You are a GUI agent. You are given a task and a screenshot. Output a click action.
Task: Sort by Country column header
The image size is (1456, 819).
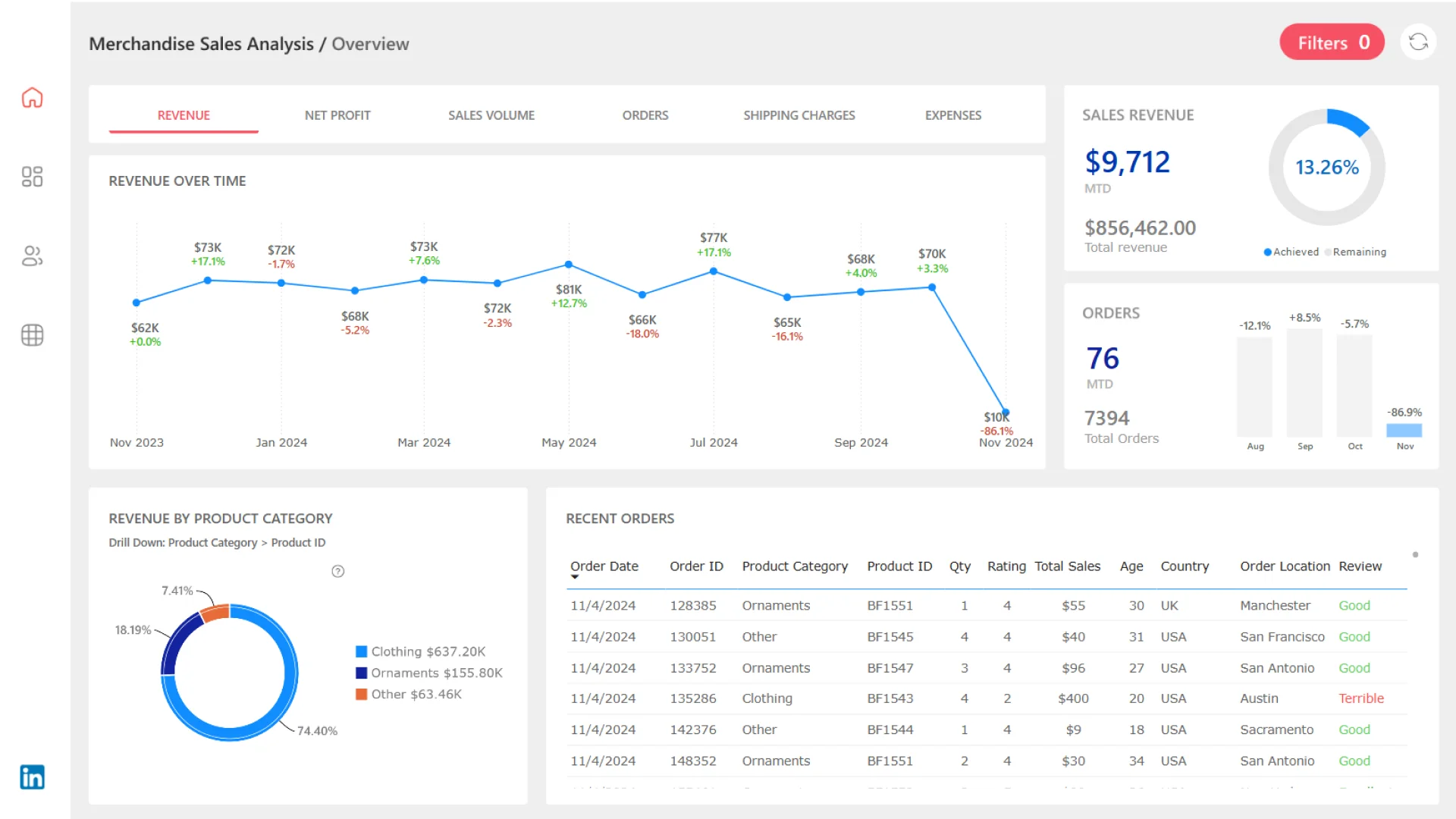[x=1185, y=566]
